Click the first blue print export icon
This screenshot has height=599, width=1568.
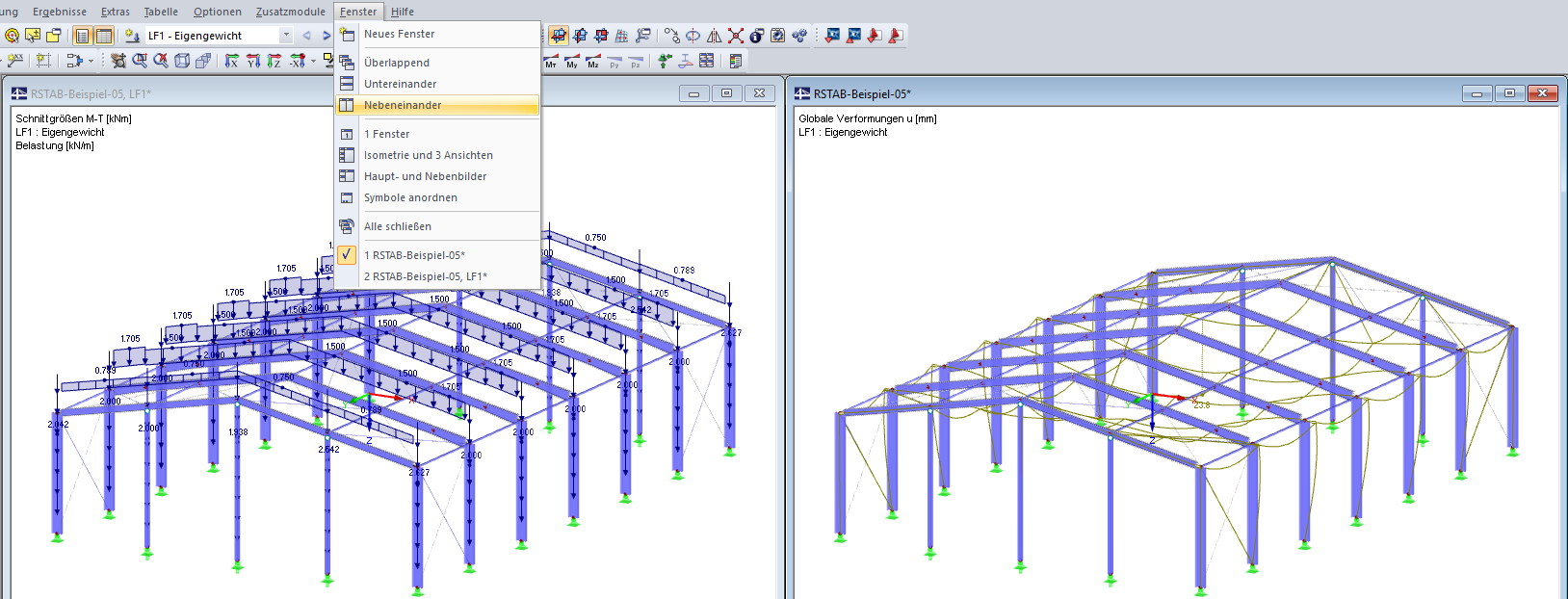[832, 36]
